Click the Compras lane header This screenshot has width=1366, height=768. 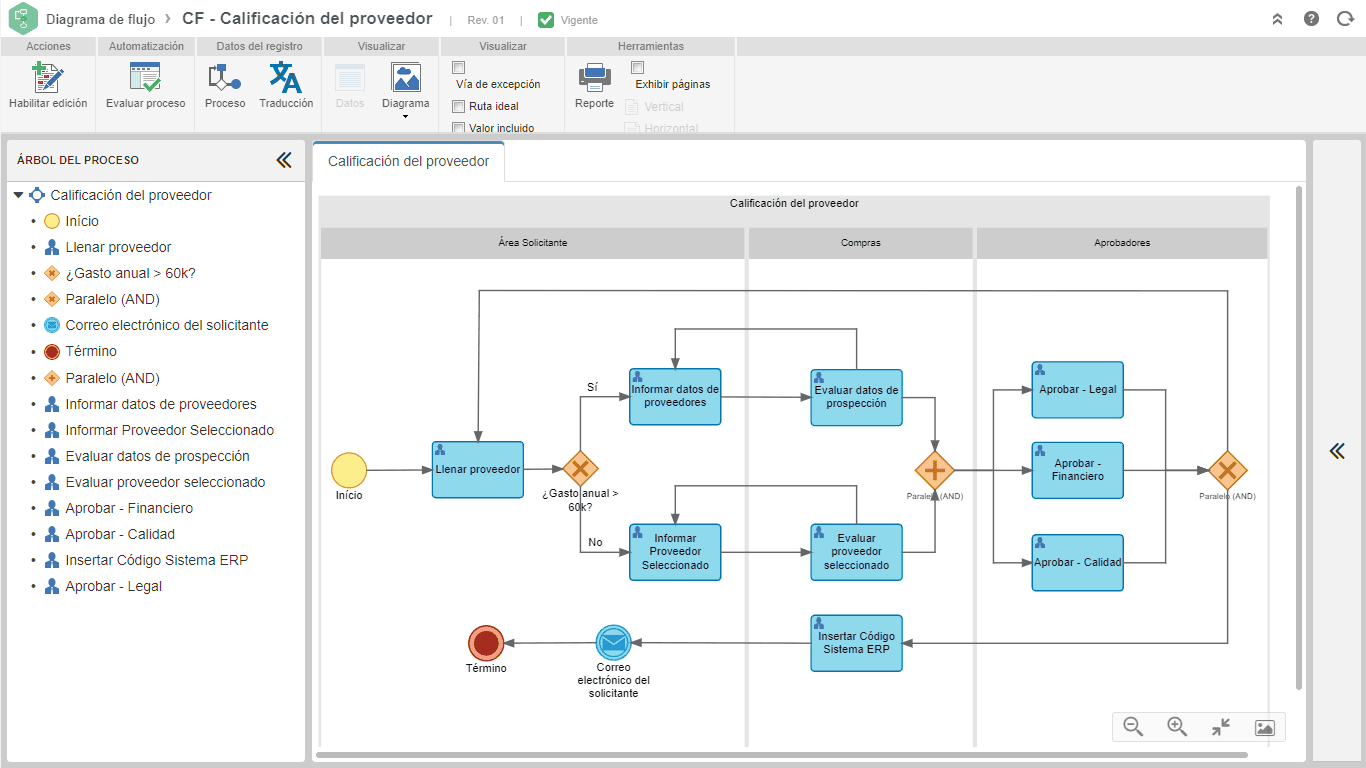coord(860,243)
